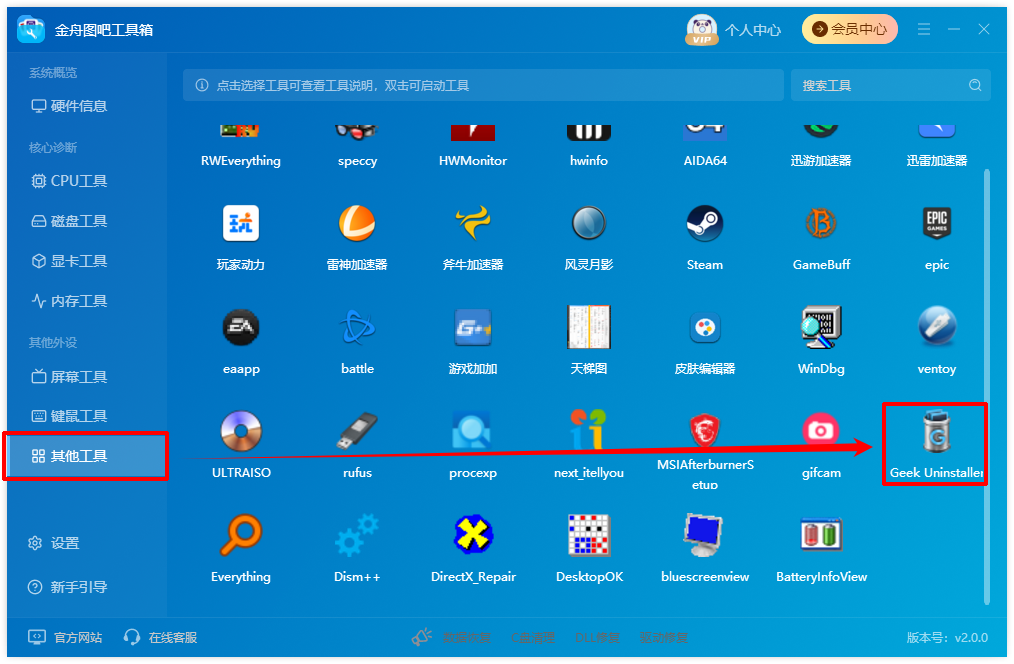Open the procexp tool

point(473,431)
